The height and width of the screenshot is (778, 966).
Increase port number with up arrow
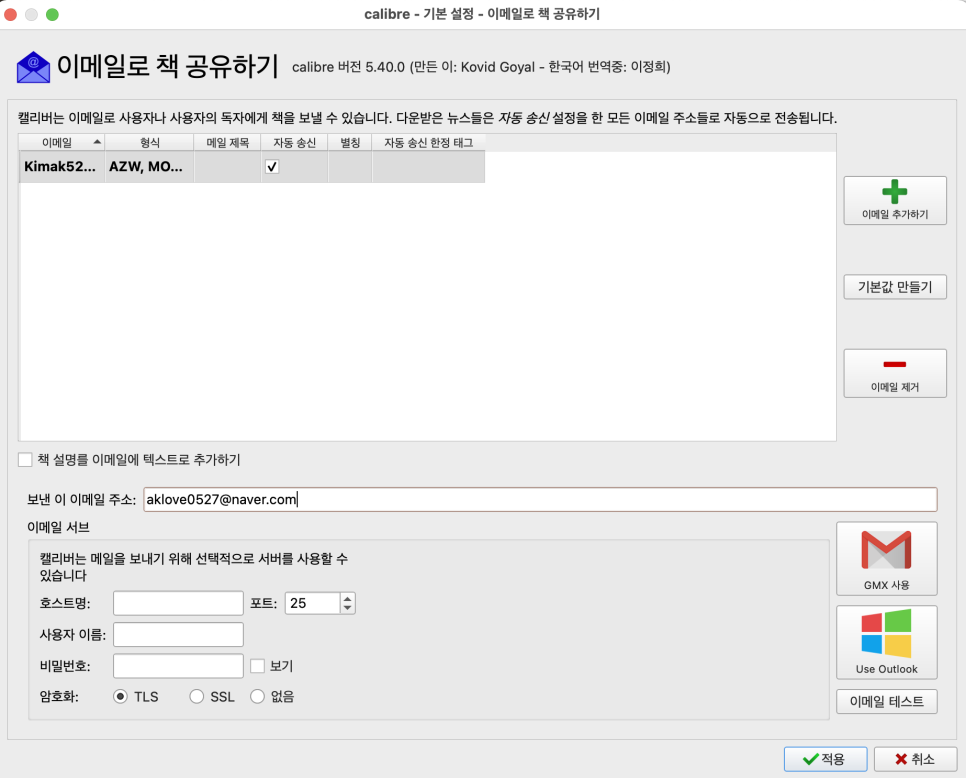(347, 598)
